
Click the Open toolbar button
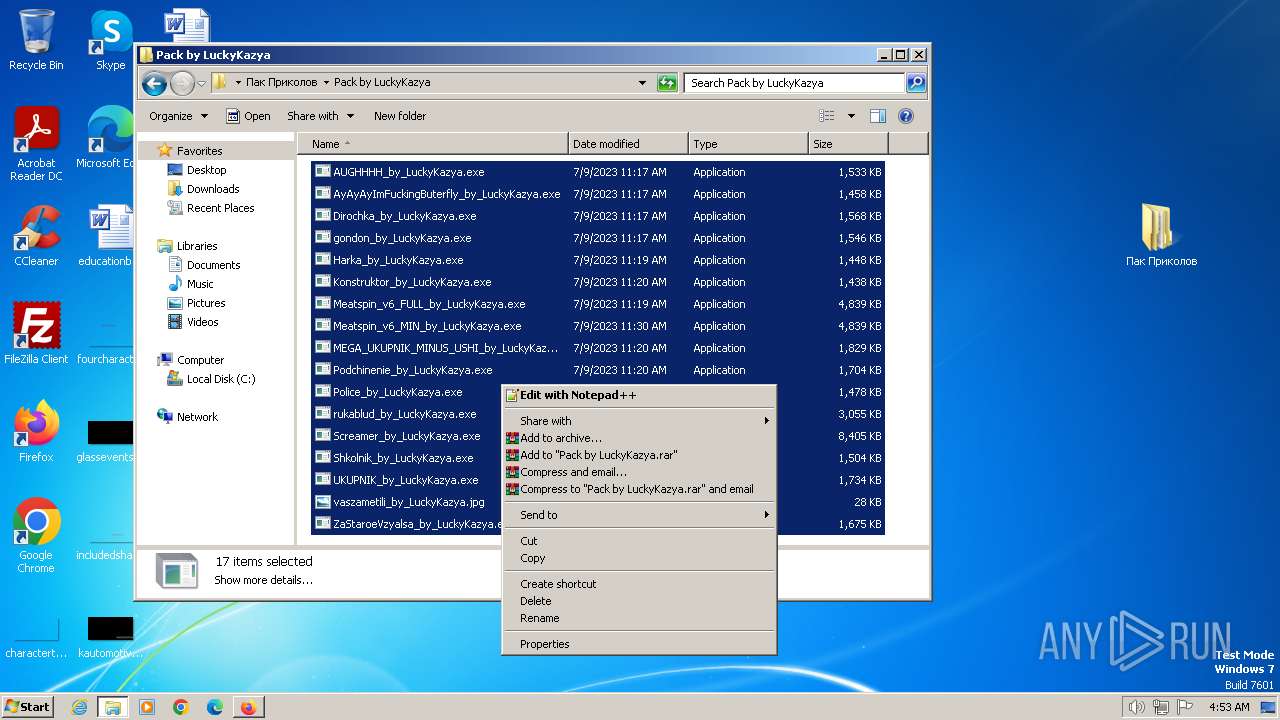248,116
